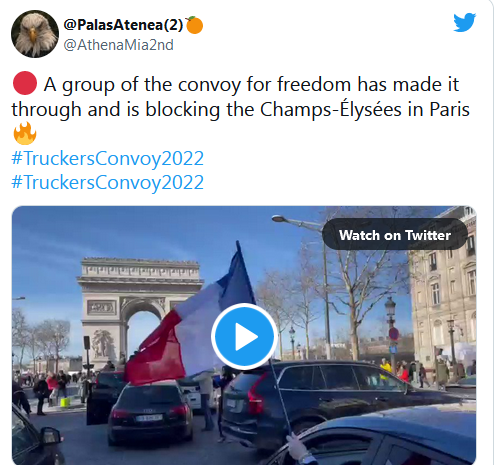Click the red circle emoji in tweet
The height and width of the screenshot is (465, 495).
pos(25,83)
